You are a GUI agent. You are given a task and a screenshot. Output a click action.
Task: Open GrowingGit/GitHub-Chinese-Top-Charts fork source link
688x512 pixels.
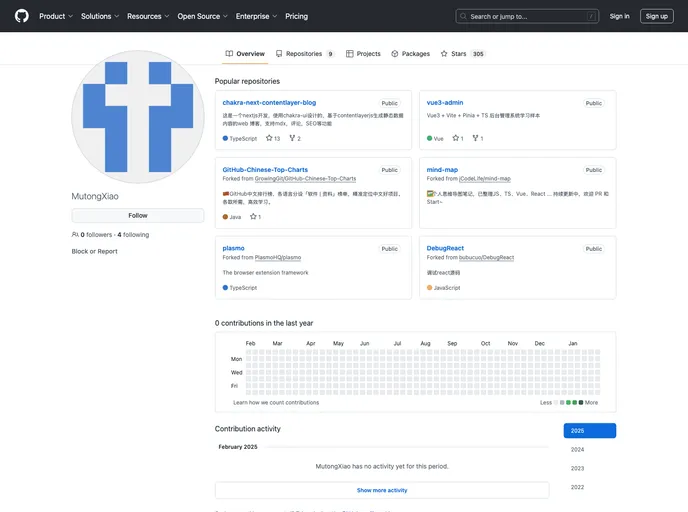305,179
